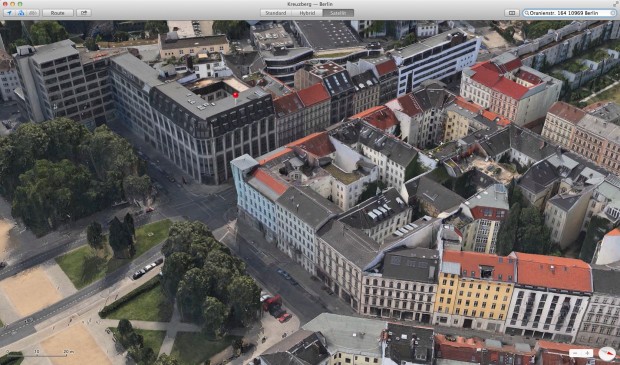This screenshot has height=365, width=620.
Task: Click the Oranienstr. 164 search field
Action: [x=569, y=13]
